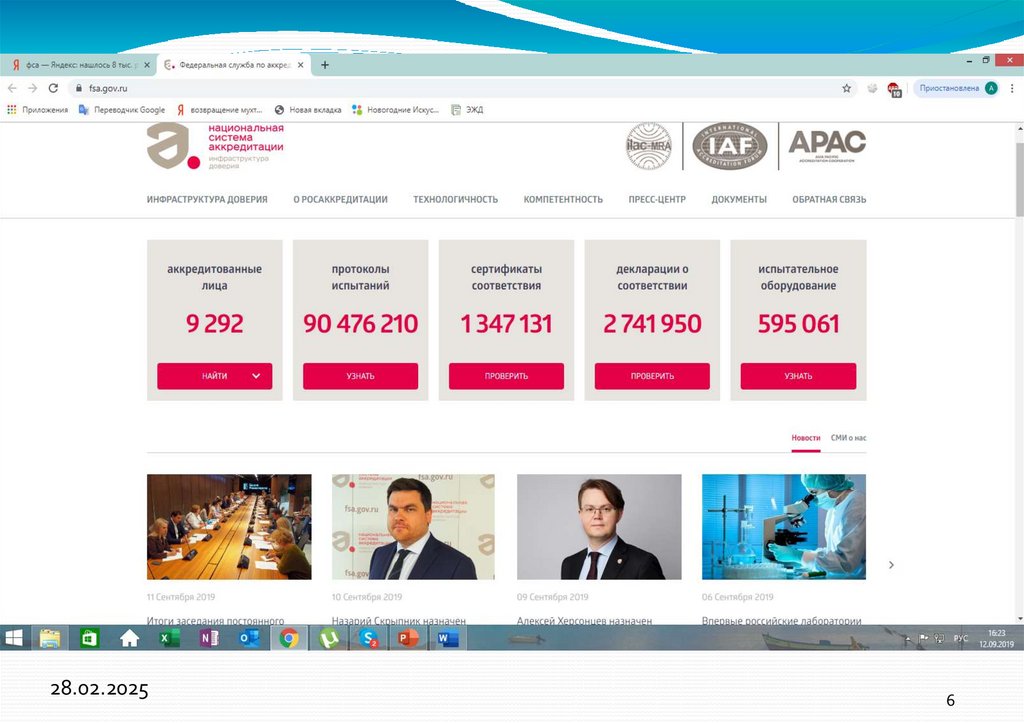1024x723 pixels.
Task: Select the Новости news tab
Action: pos(805,438)
